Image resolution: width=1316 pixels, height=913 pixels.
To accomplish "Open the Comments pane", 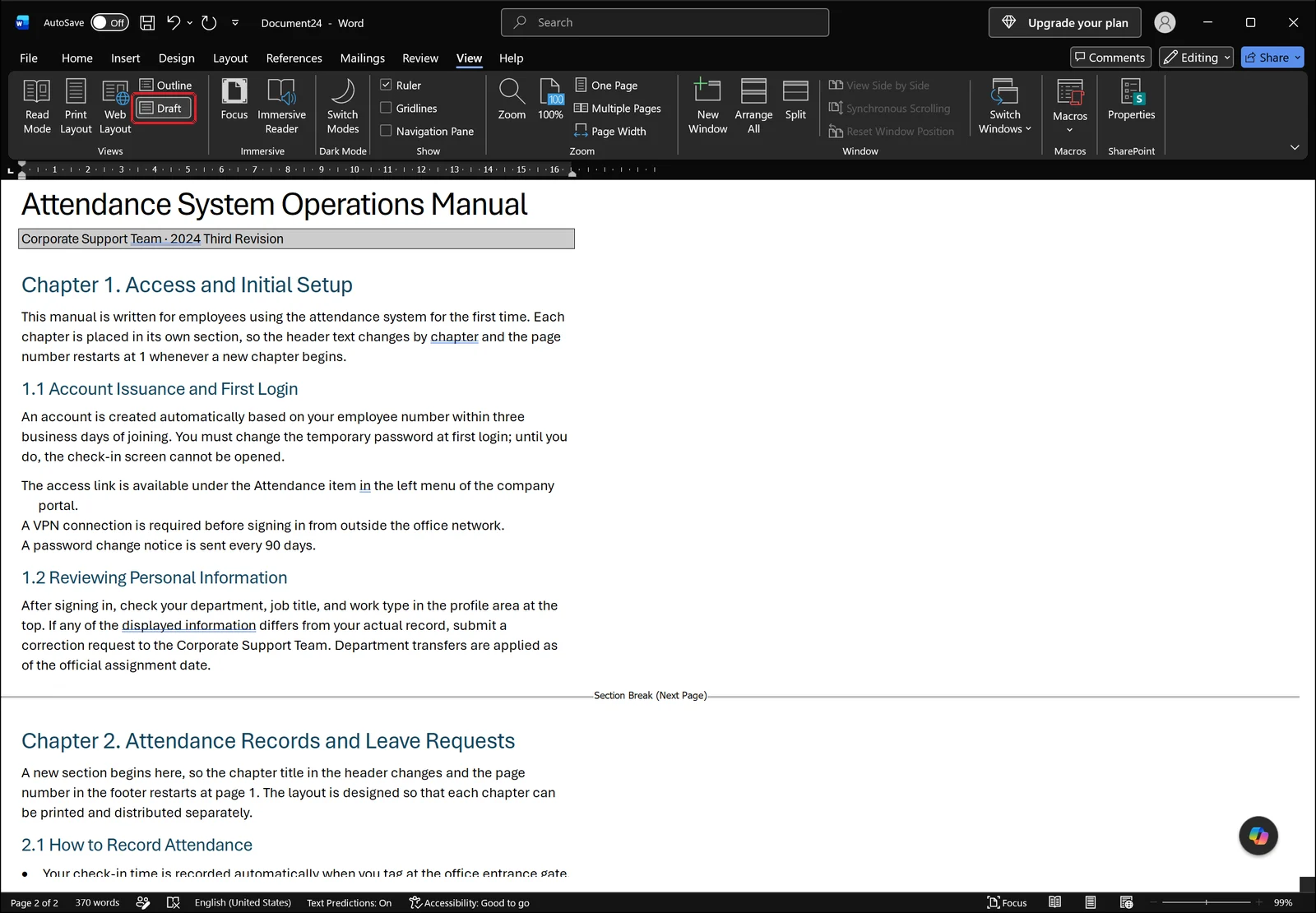I will (1110, 58).
